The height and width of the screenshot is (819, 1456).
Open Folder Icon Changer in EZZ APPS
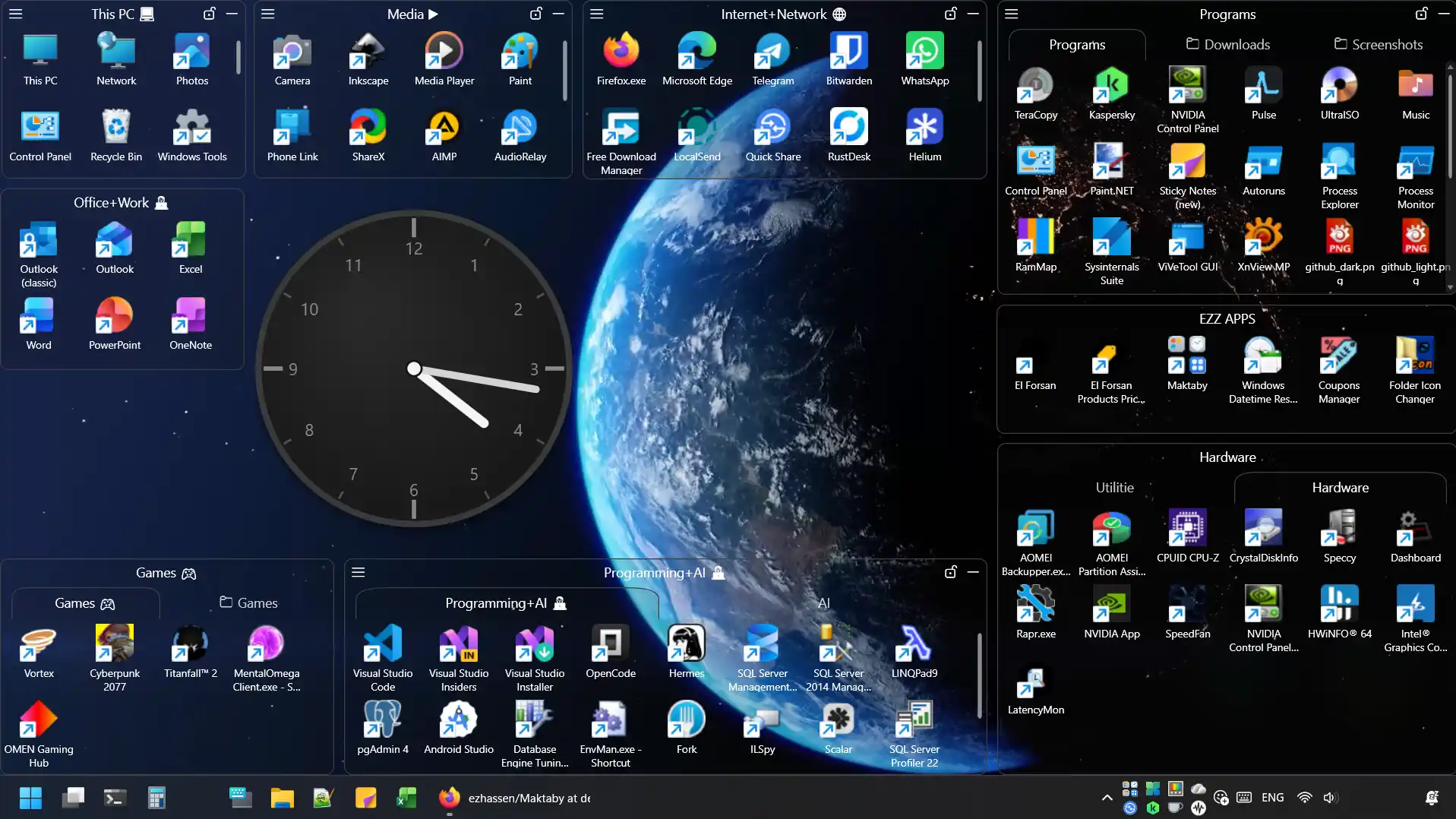(1415, 371)
